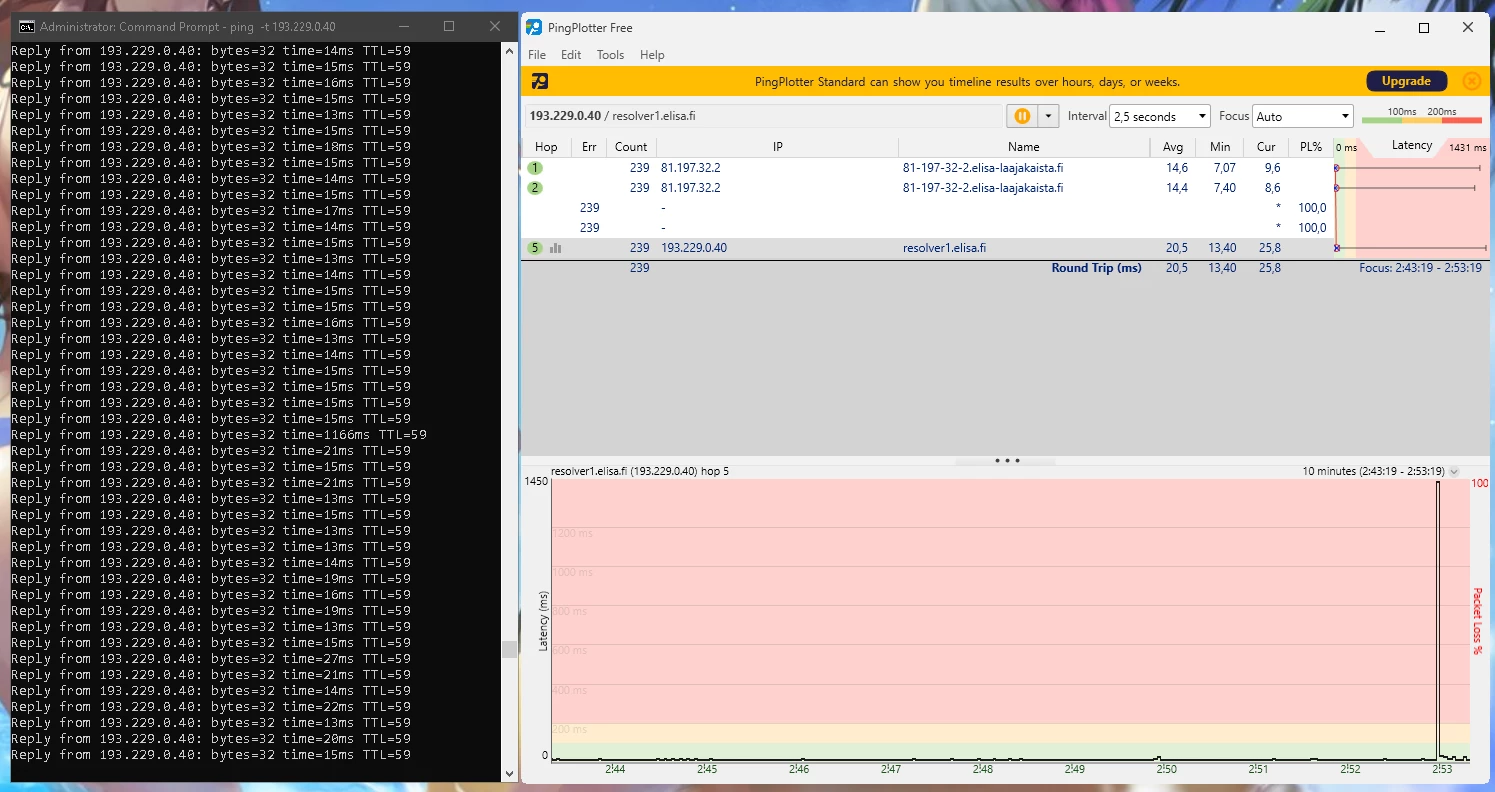Click the Min column header

click(x=1219, y=147)
